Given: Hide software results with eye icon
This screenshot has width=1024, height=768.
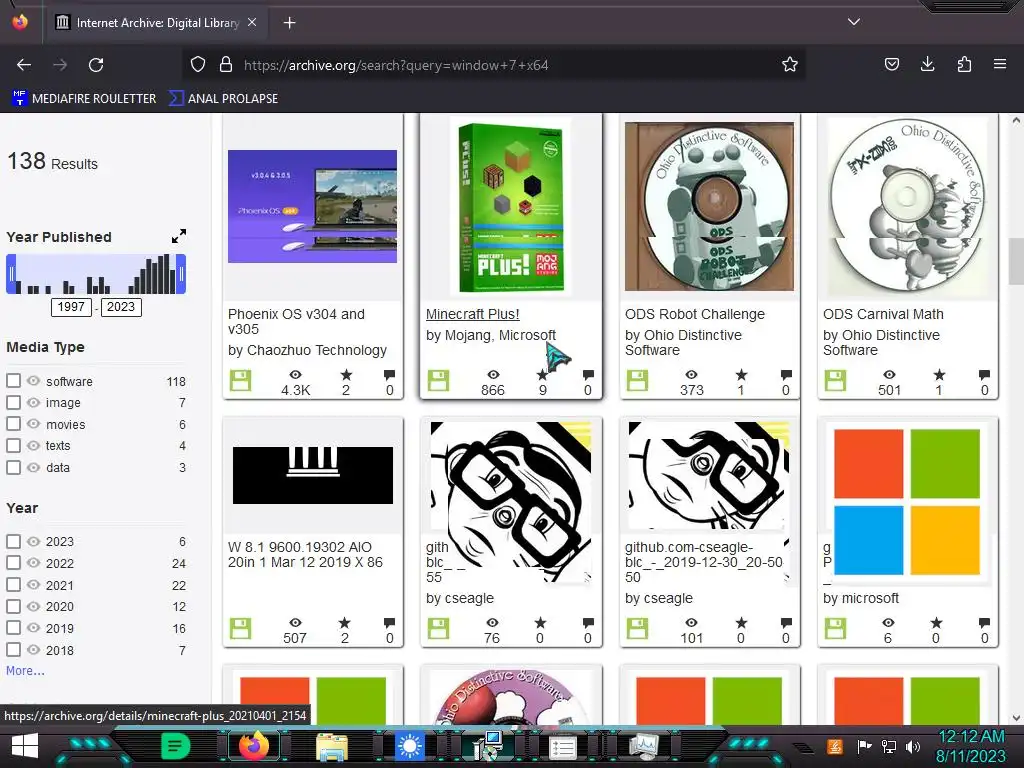Looking at the screenshot, I should (33, 381).
